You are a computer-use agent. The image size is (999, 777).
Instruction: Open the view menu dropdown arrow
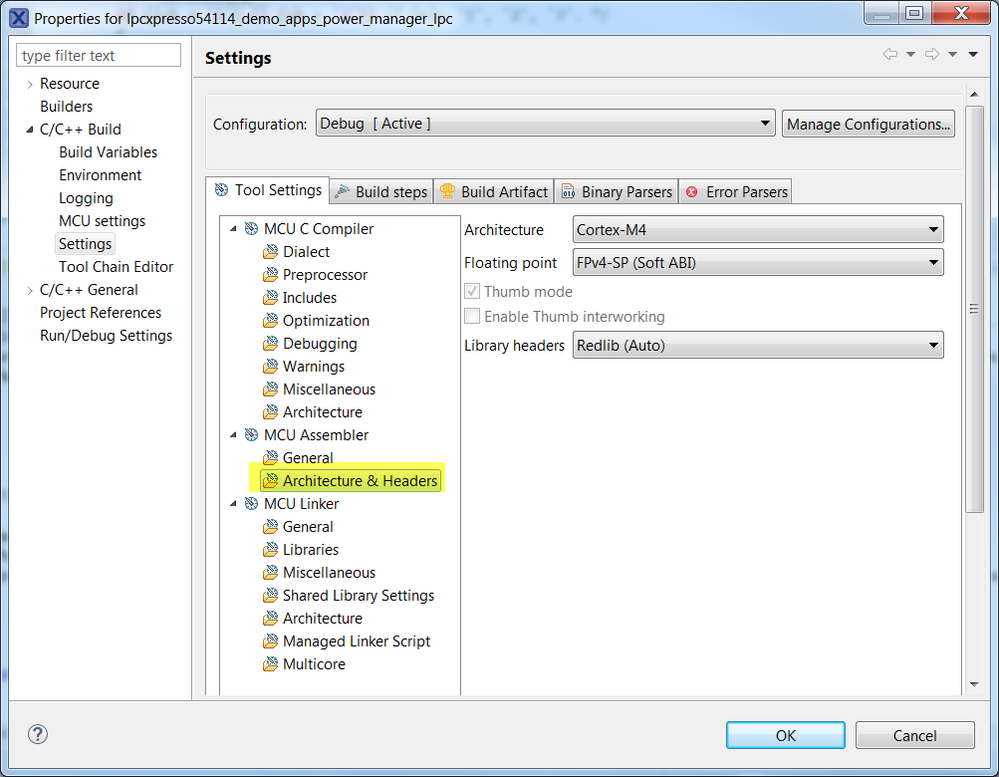(x=973, y=54)
